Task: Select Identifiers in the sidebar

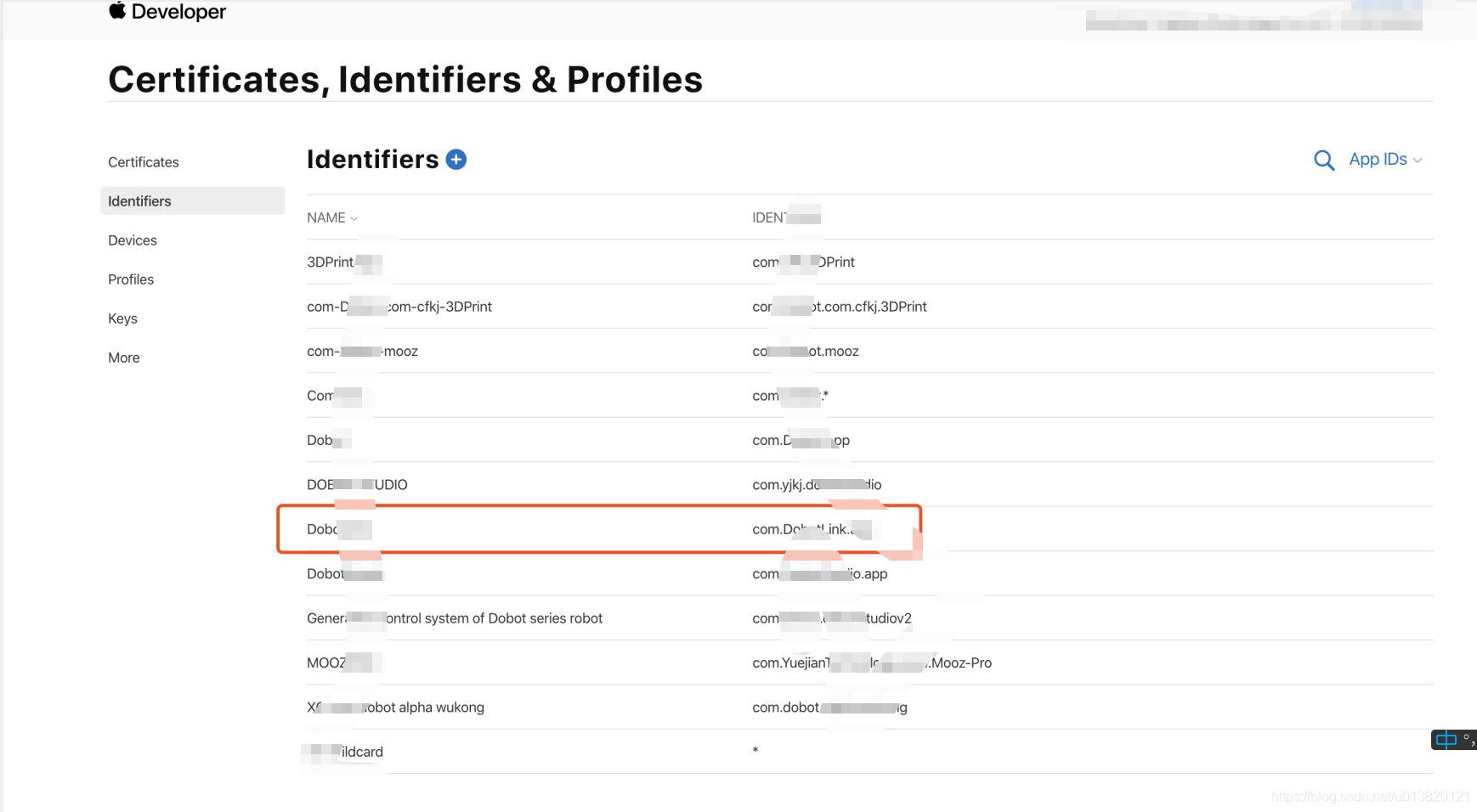Action: [192, 201]
